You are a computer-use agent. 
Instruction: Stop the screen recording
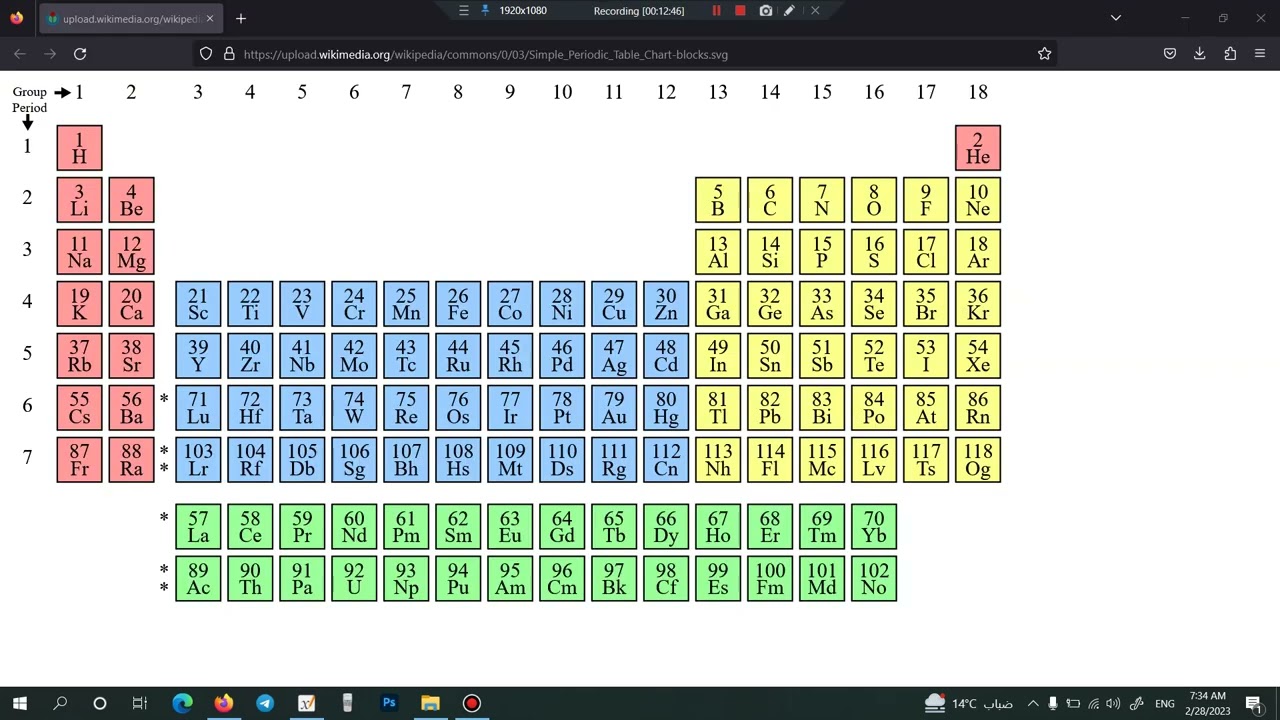tap(740, 10)
